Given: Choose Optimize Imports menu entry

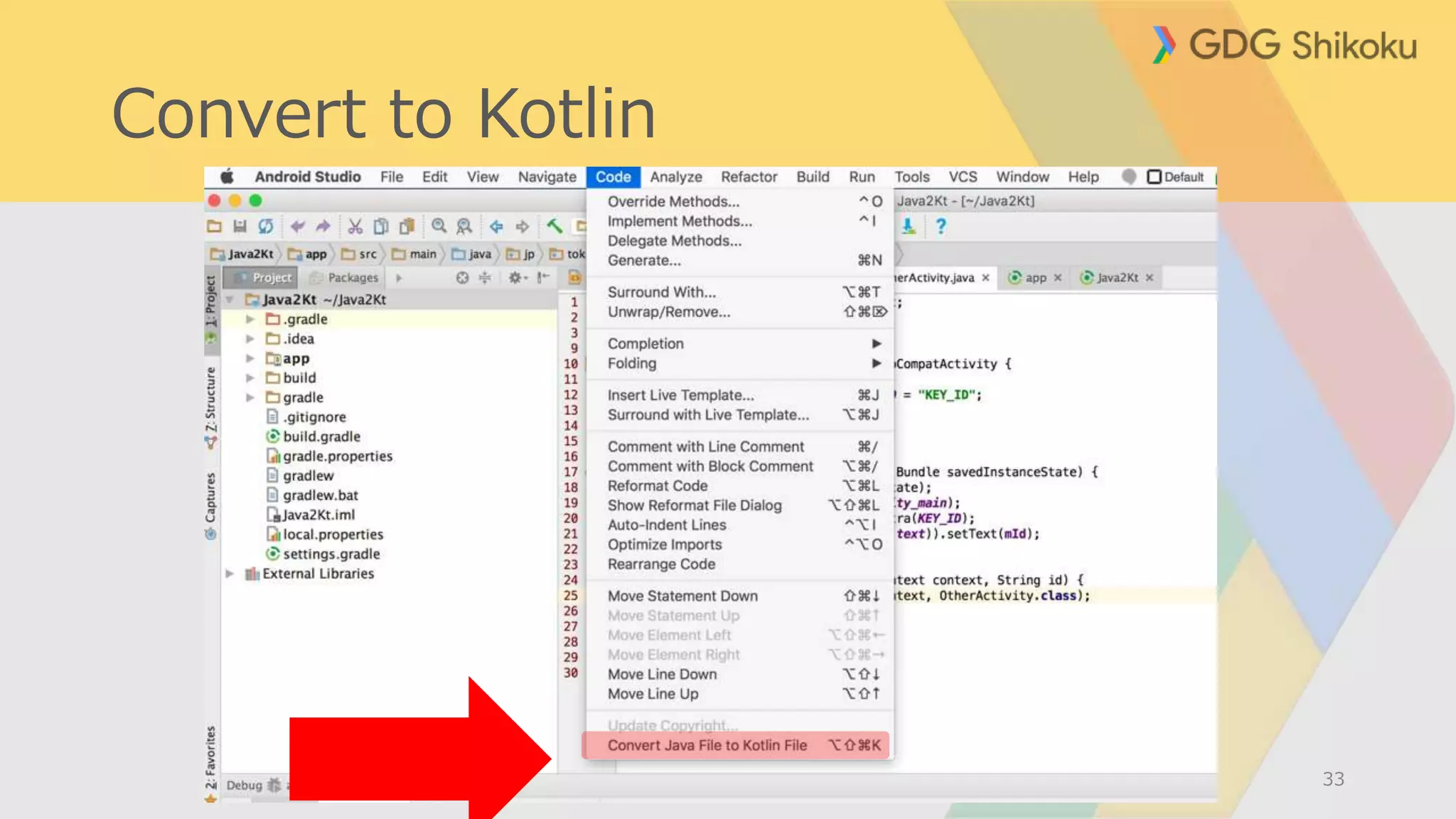Looking at the screenshot, I should pos(740,545).
